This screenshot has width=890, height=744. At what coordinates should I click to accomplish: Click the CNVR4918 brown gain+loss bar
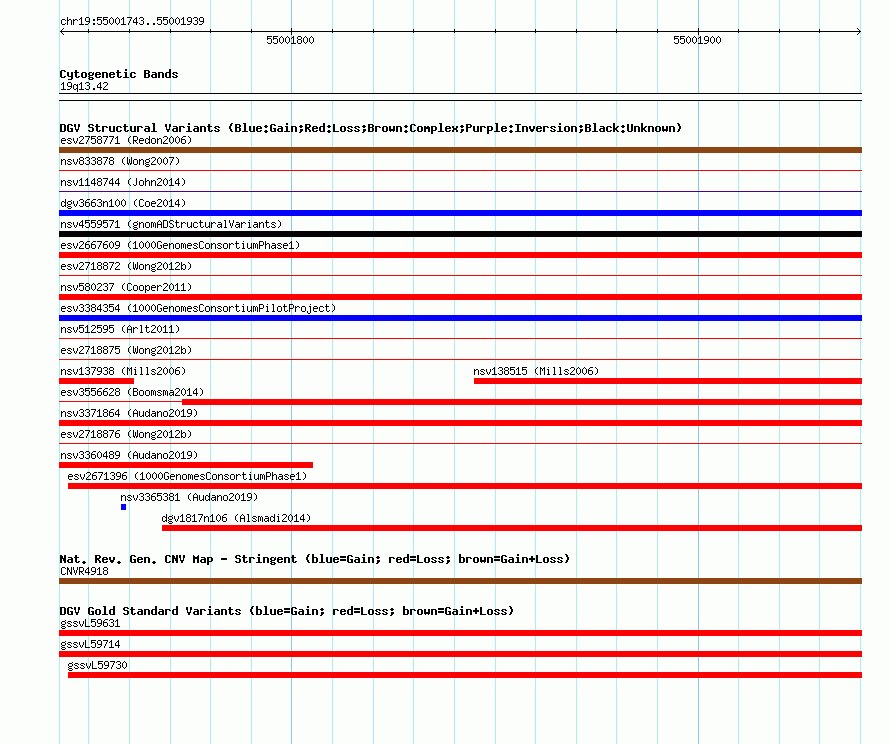tap(460, 581)
